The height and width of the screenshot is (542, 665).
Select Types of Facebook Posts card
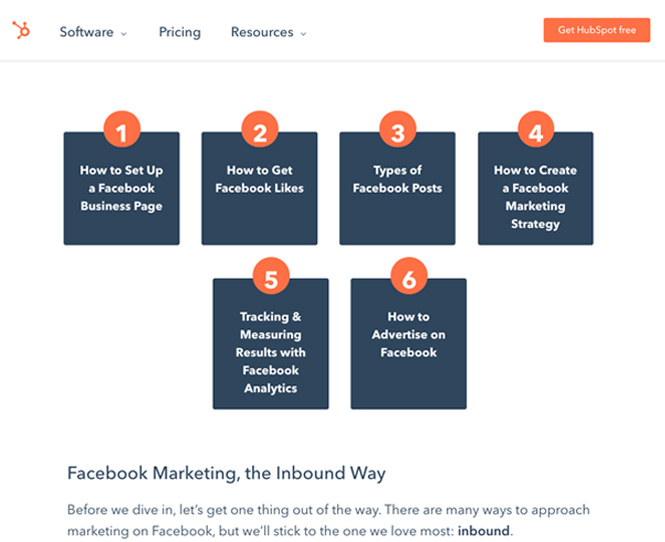point(397,188)
